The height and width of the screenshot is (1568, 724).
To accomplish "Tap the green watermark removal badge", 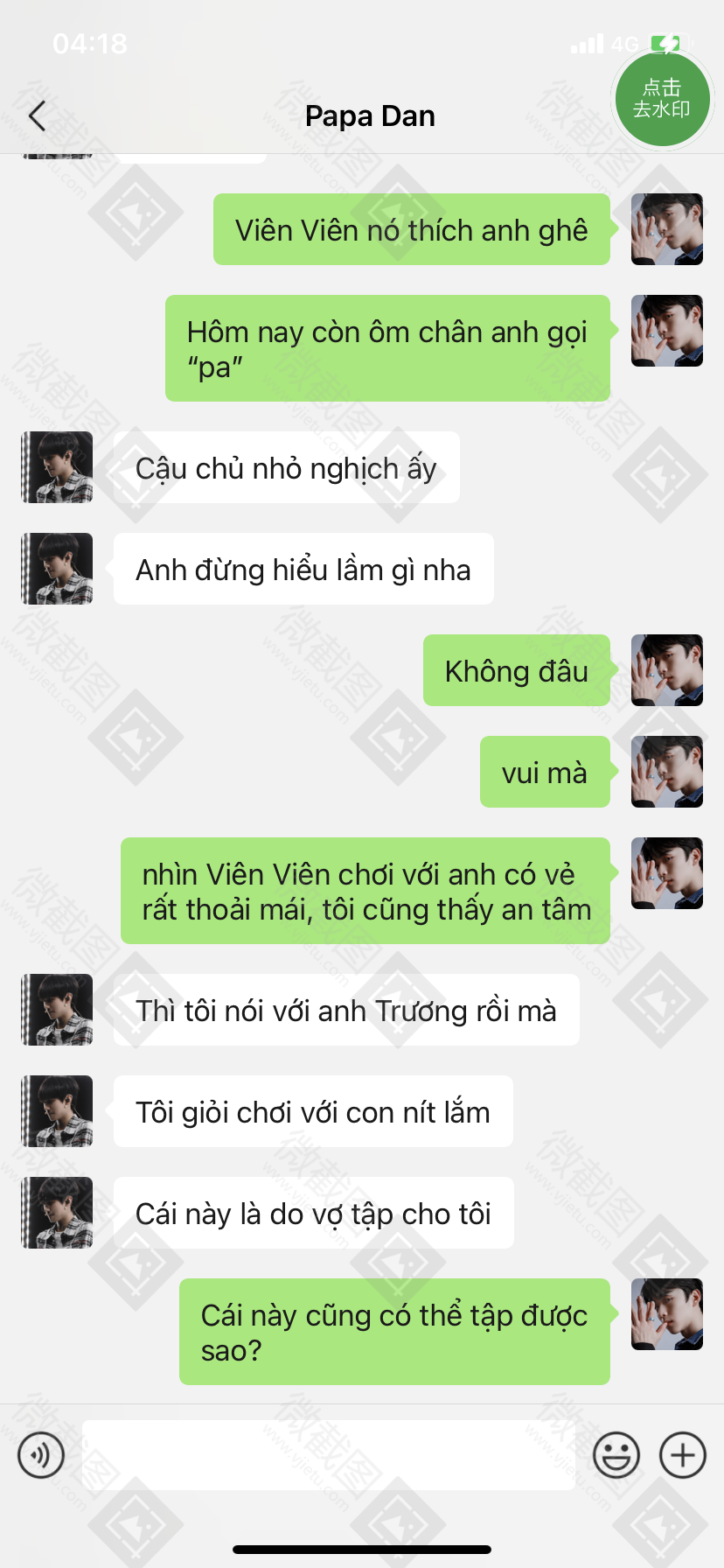I will 662,98.
